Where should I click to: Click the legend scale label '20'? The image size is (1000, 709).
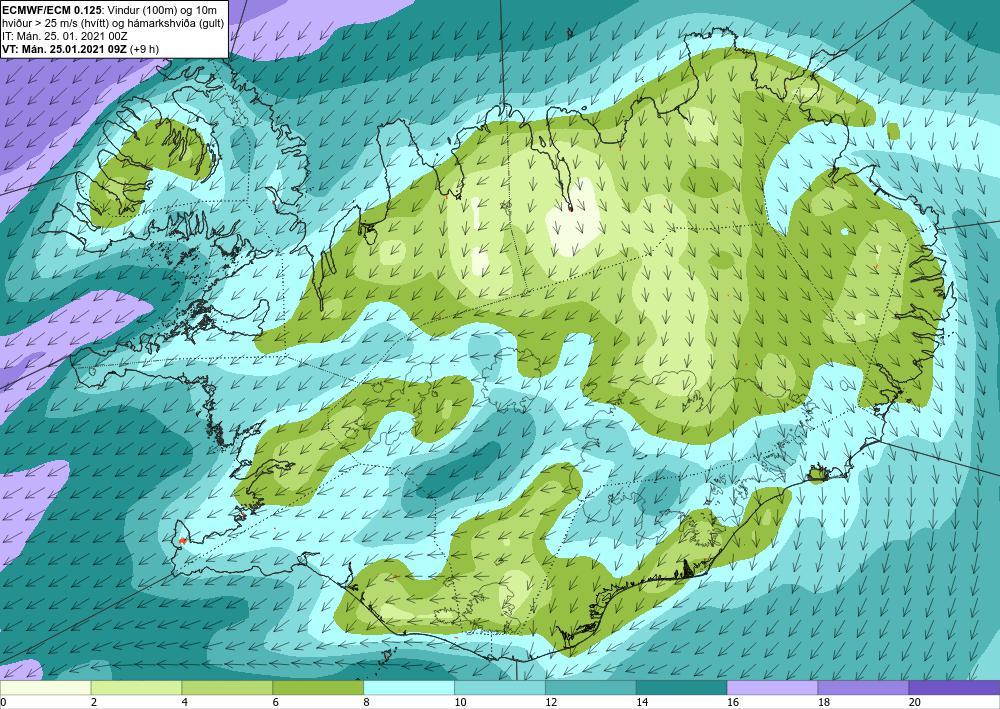pyautogui.click(x=915, y=703)
